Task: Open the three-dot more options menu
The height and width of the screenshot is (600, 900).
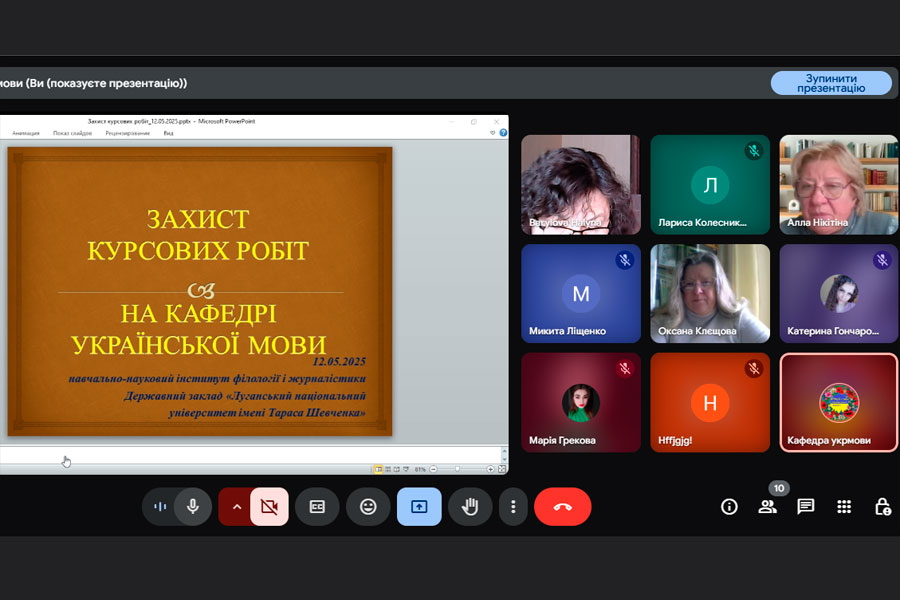Action: click(x=513, y=507)
